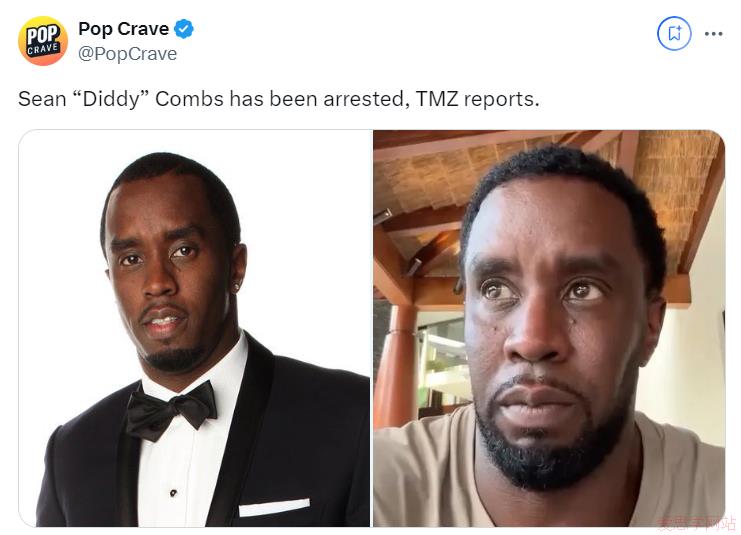
Task: Open the Pop Crave profile avatar
Action: coord(43,41)
